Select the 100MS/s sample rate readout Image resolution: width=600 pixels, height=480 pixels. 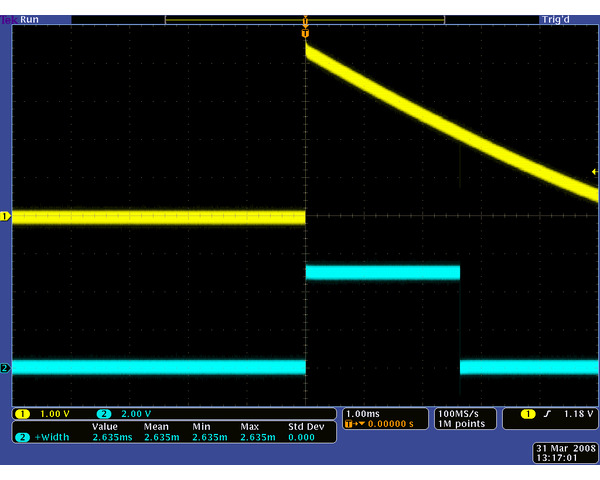coord(460,413)
